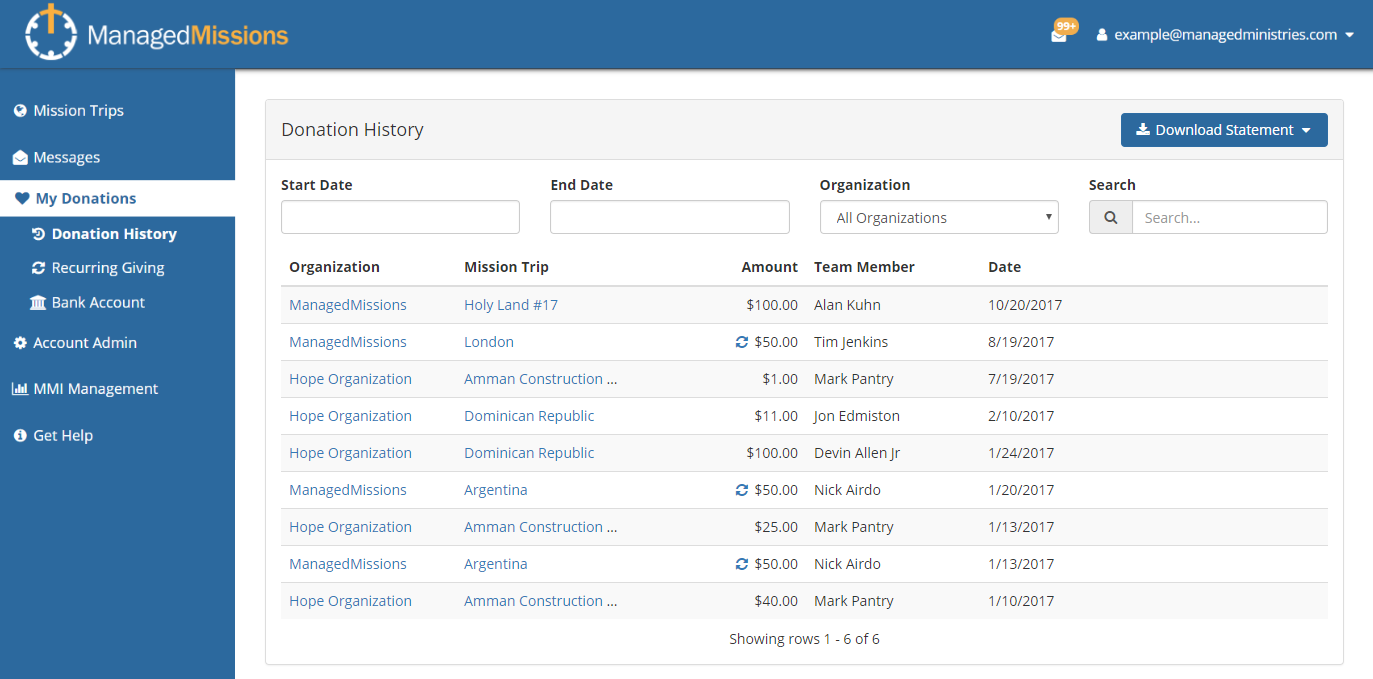The height and width of the screenshot is (679, 1373).
Task: Open ManagedMissions link in the London row
Action: (348, 342)
